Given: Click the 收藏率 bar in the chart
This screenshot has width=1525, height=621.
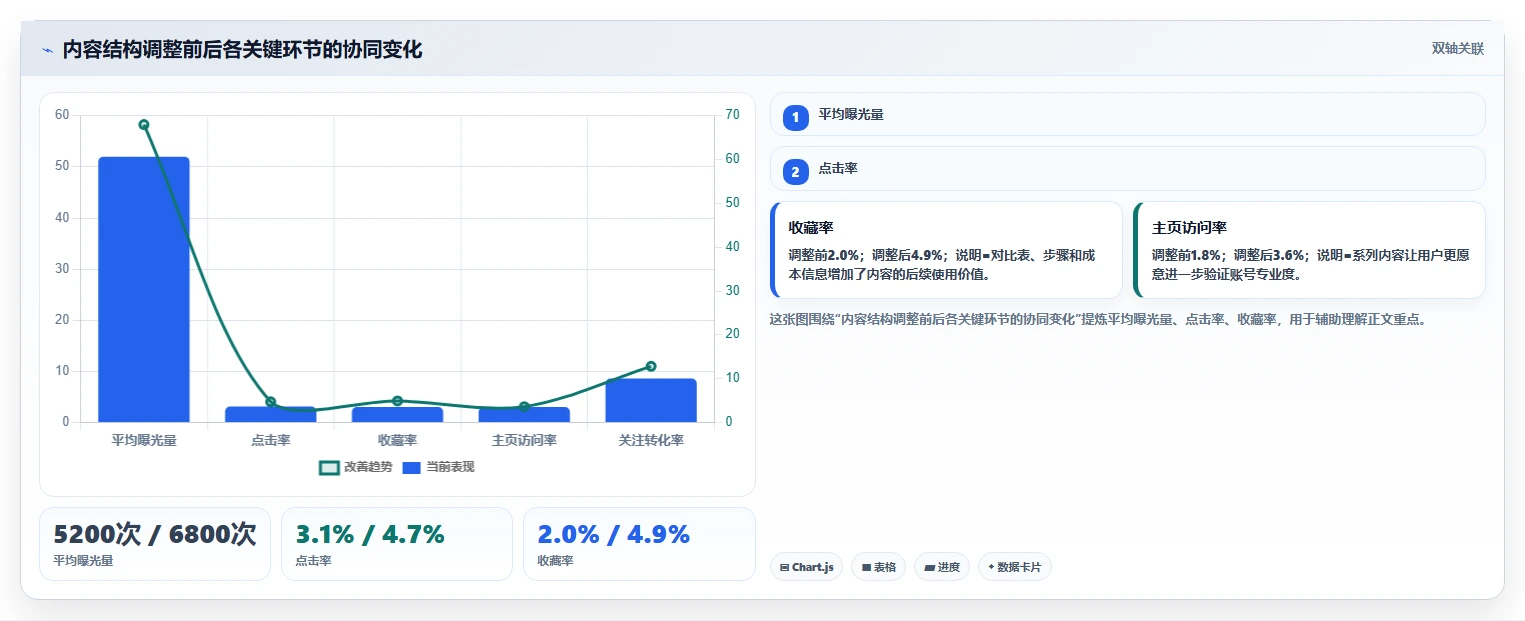Looking at the screenshot, I should (397, 414).
